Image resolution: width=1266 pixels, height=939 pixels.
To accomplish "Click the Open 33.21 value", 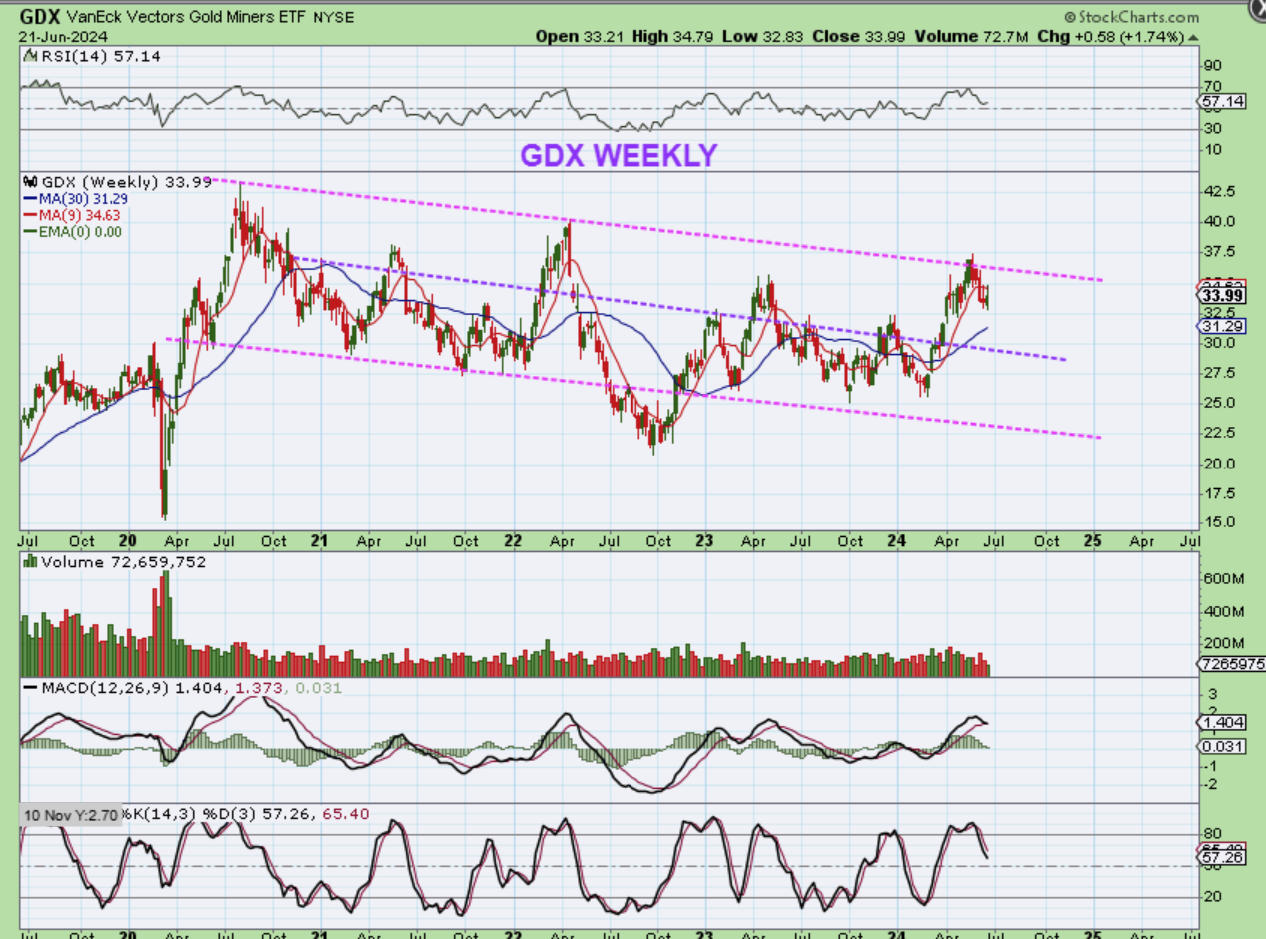I will (x=578, y=37).
